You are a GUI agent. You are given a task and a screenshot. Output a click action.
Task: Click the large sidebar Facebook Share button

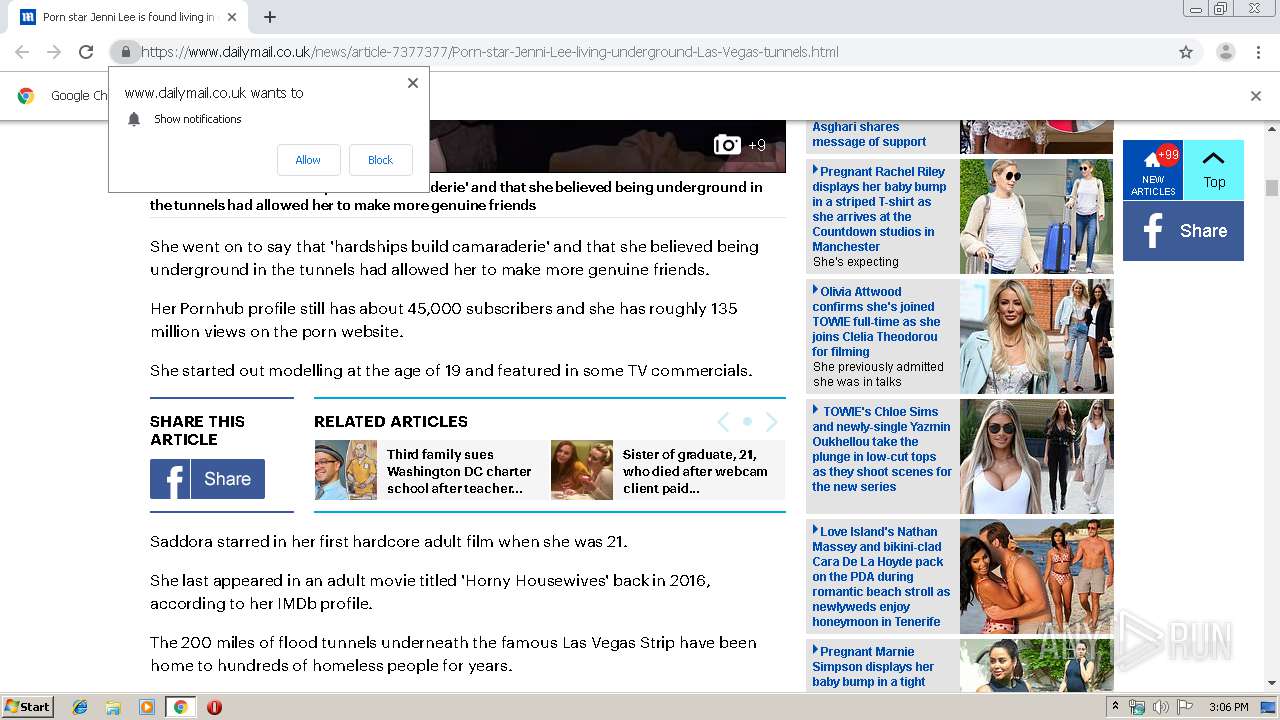pyautogui.click(x=1183, y=231)
